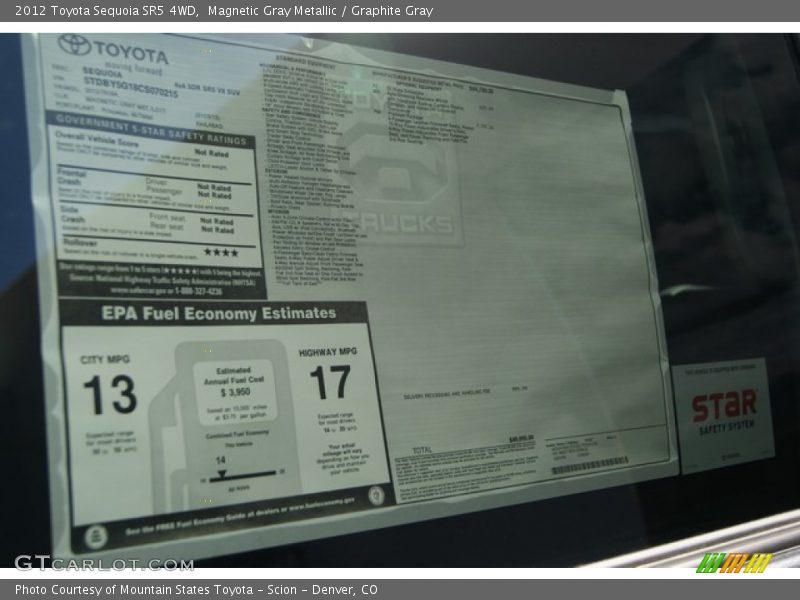
Task: Click the "Overall Vehicle Score" label
Action: (96, 138)
